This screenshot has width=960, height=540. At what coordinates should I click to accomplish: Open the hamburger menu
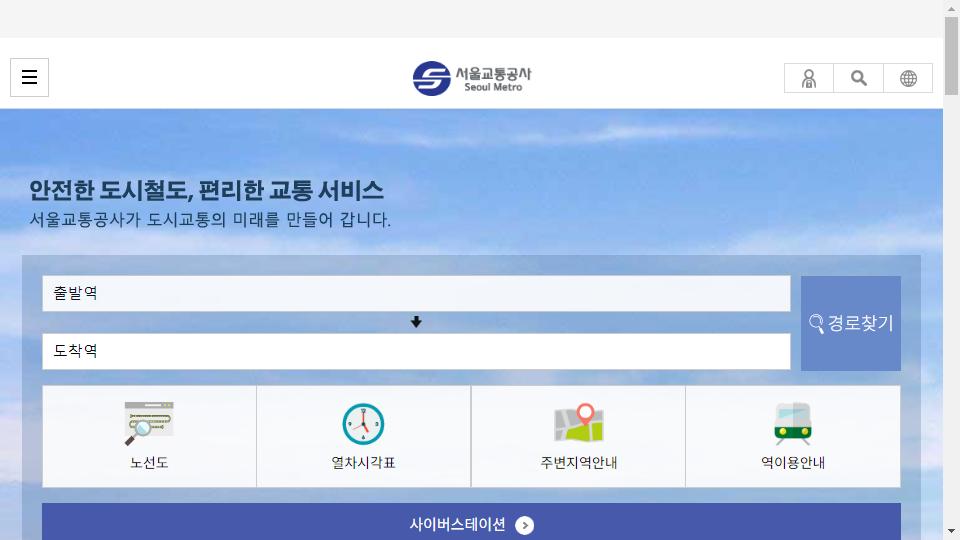(29, 77)
